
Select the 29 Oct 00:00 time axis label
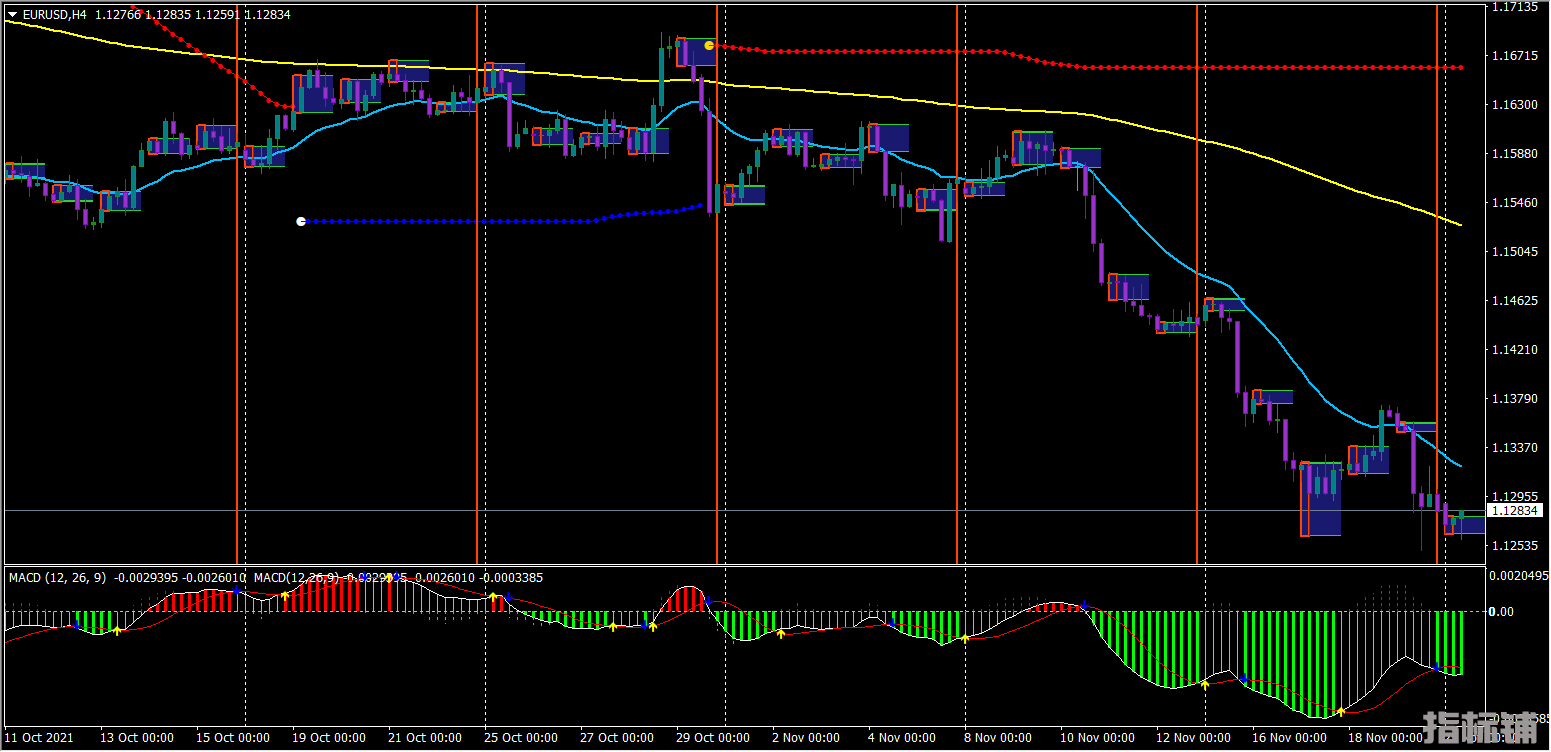point(713,738)
